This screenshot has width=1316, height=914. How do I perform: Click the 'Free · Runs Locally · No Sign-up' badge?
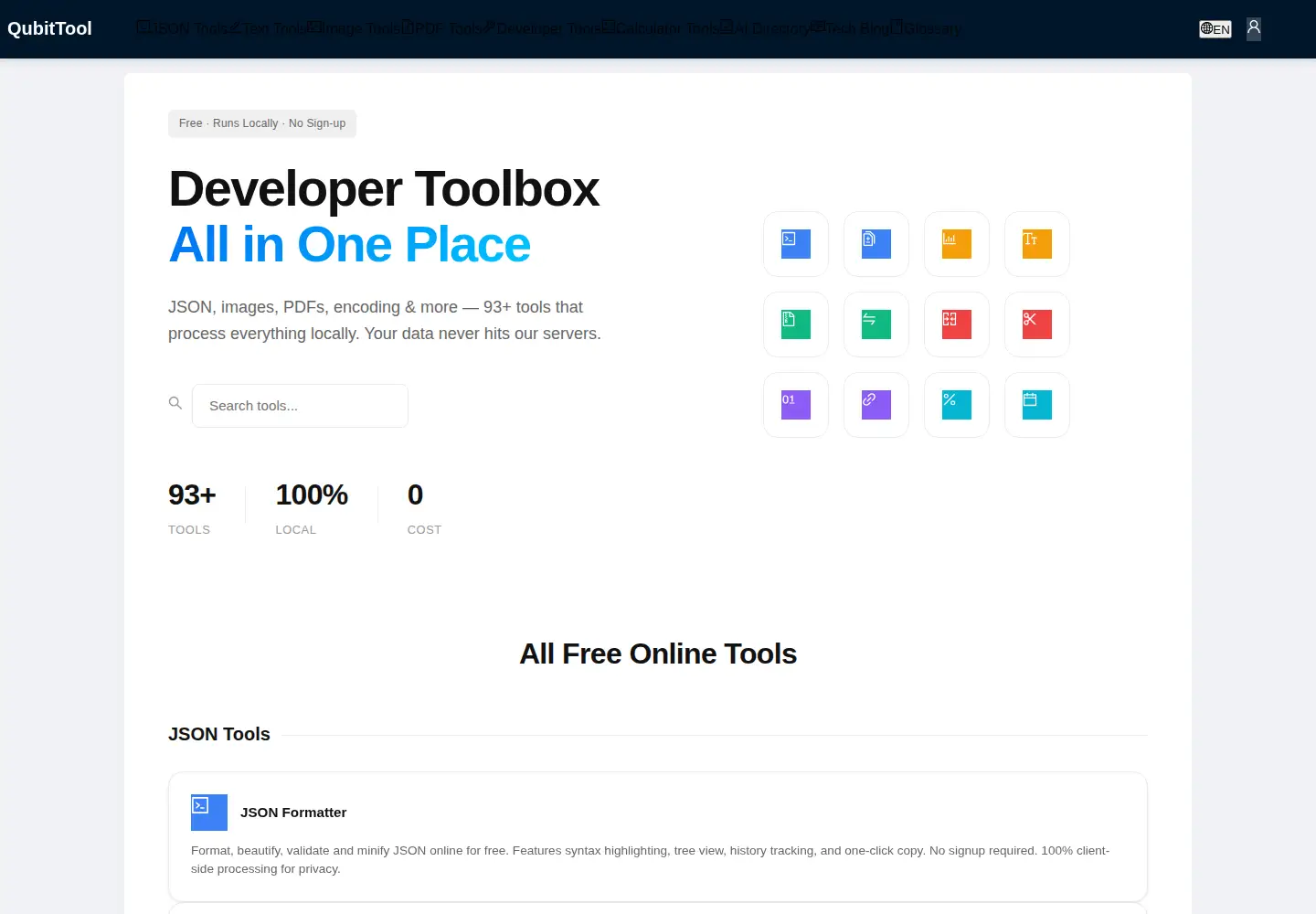(x=262, y=123)
